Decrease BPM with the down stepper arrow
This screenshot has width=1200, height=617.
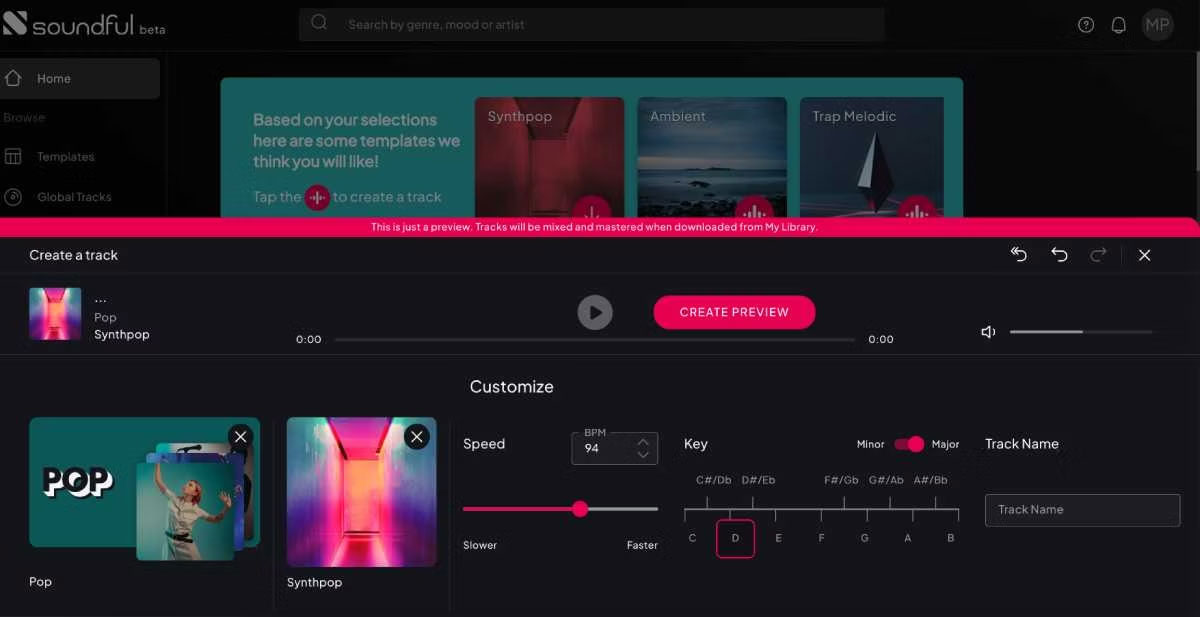[x=643, y=454]
